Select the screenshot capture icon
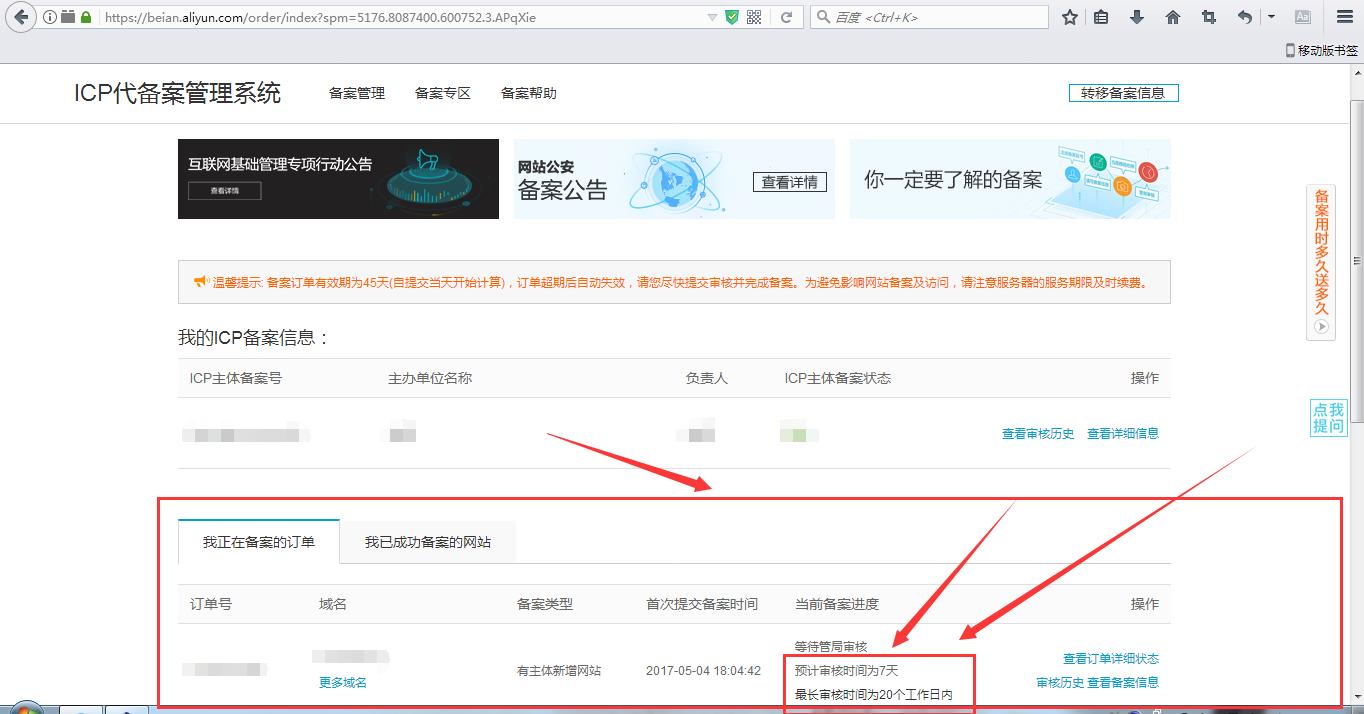The width and height of the screenshot is (1364, 714). [1207, 16]
